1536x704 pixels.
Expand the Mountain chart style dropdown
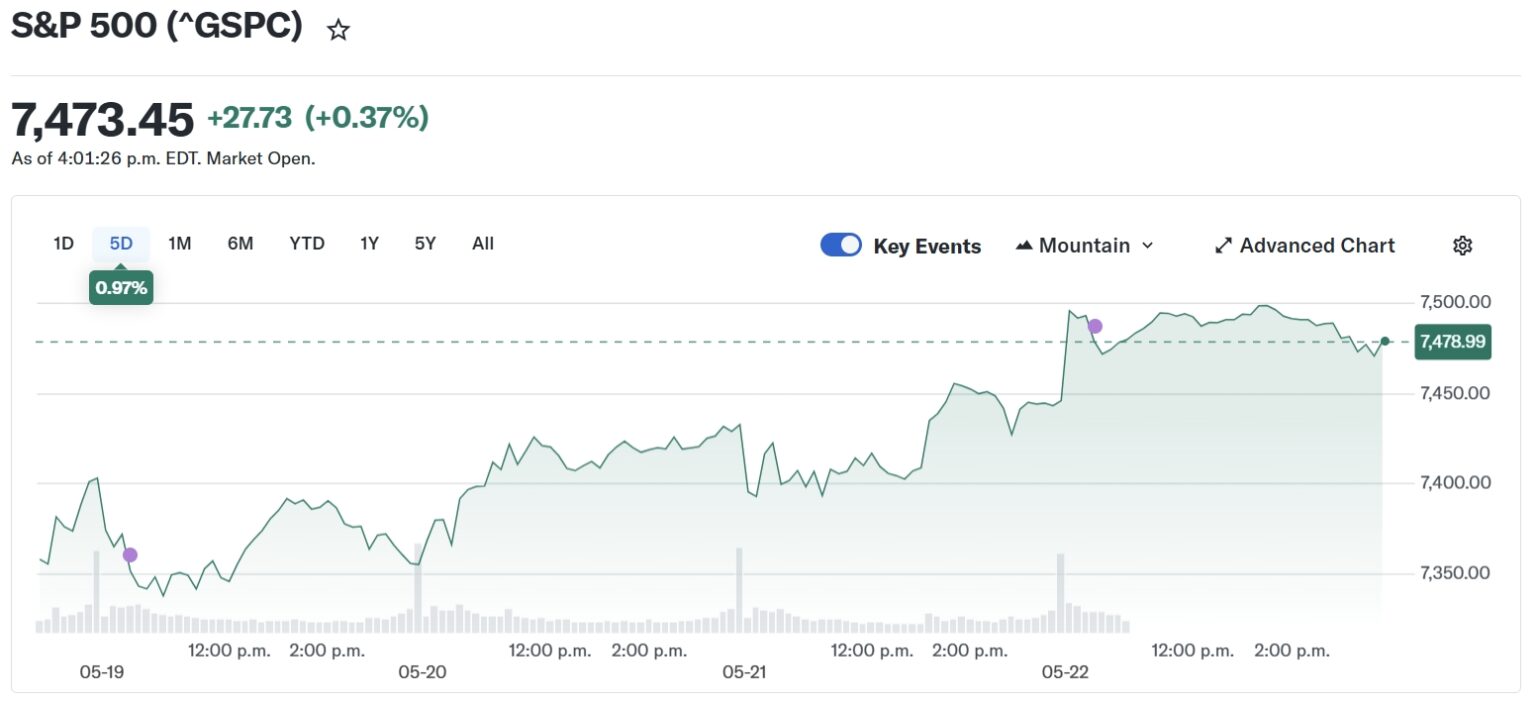pos(1085,246)
